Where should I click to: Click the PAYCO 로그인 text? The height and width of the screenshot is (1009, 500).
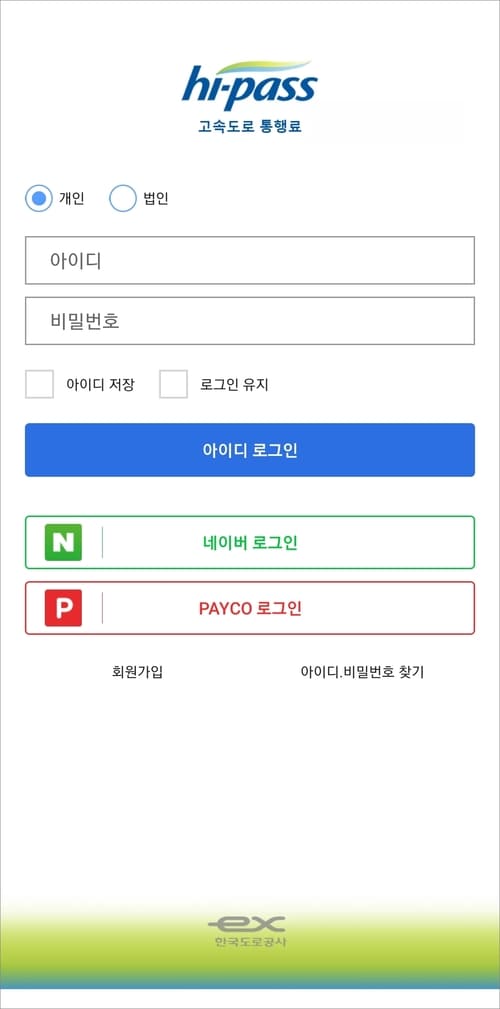coord(250,608)
